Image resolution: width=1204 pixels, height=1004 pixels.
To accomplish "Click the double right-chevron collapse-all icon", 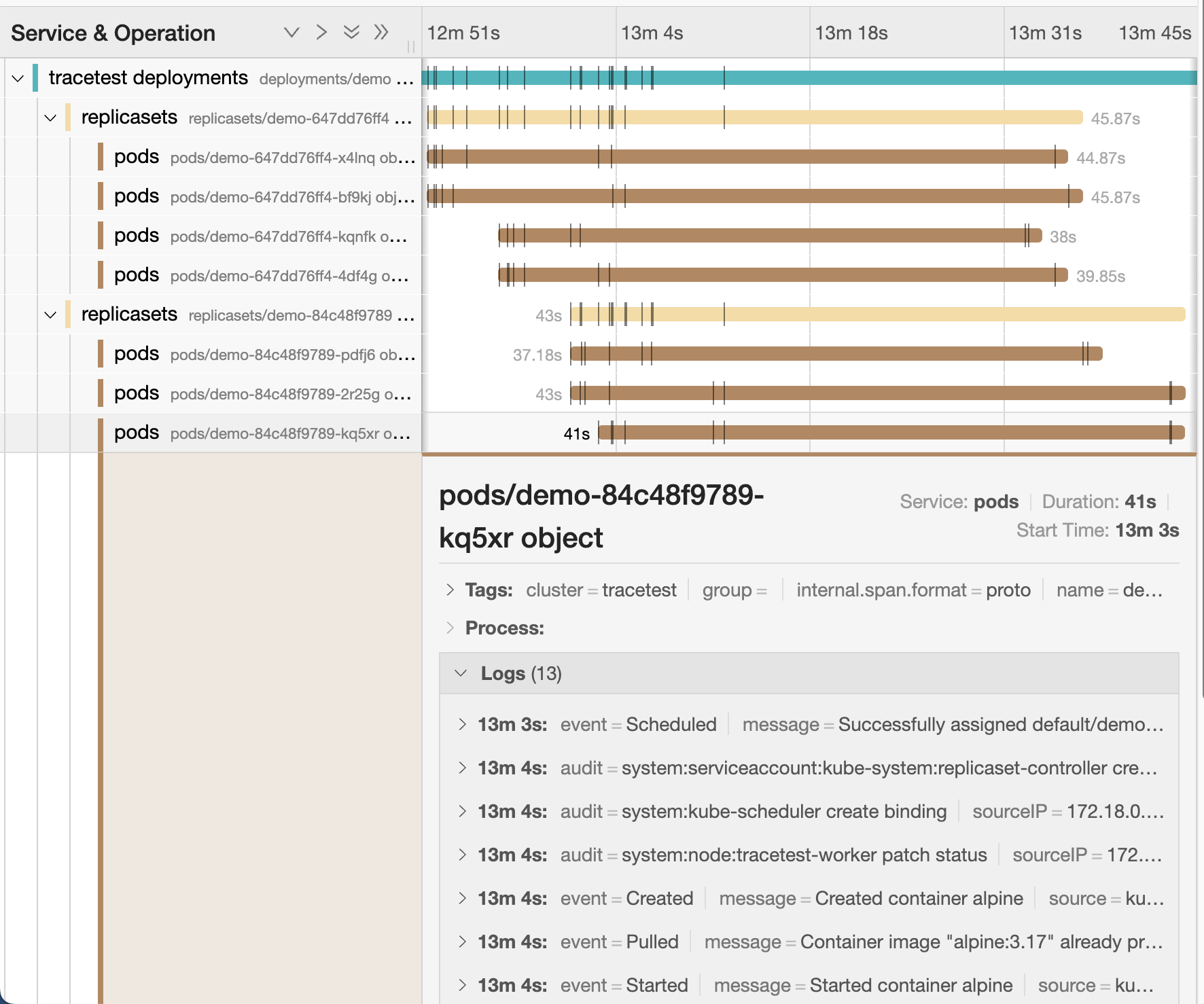I will point(381,33).
